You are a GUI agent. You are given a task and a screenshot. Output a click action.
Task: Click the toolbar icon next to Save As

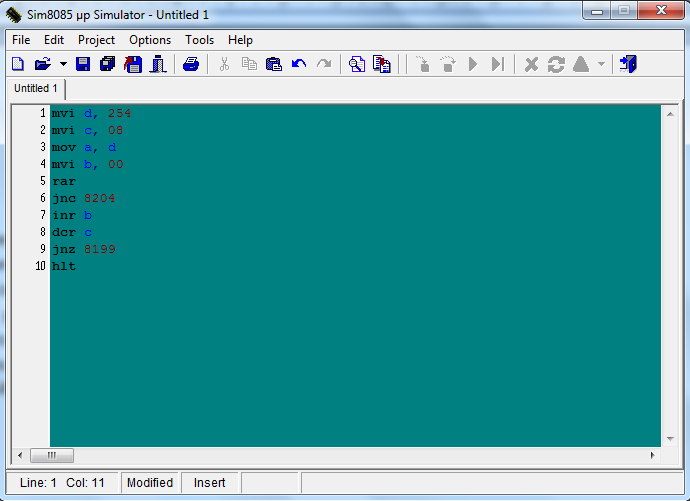click(158, 64)
